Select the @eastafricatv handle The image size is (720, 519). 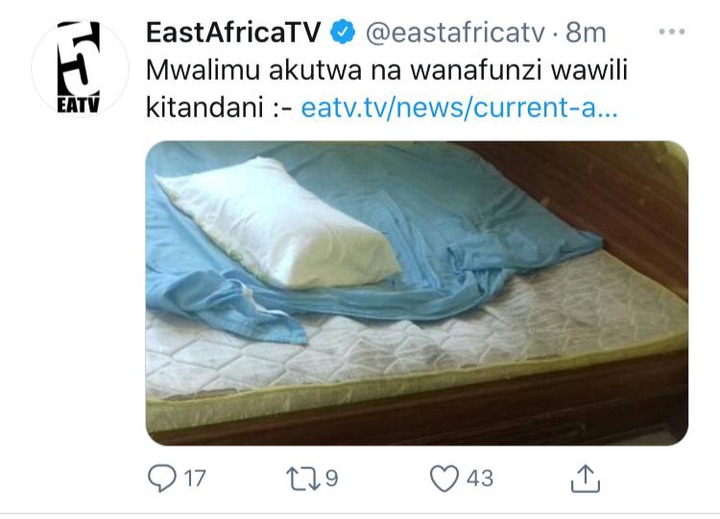455,33
